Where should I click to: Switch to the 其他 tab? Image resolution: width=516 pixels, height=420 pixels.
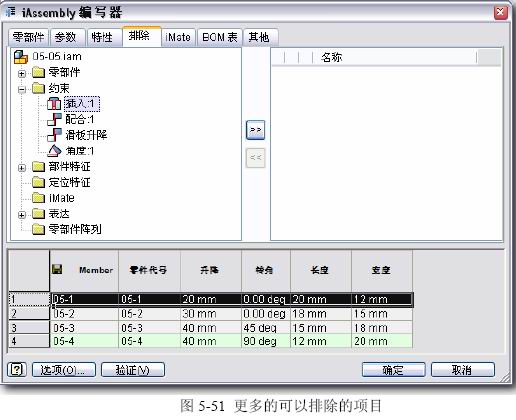[260, 37]
